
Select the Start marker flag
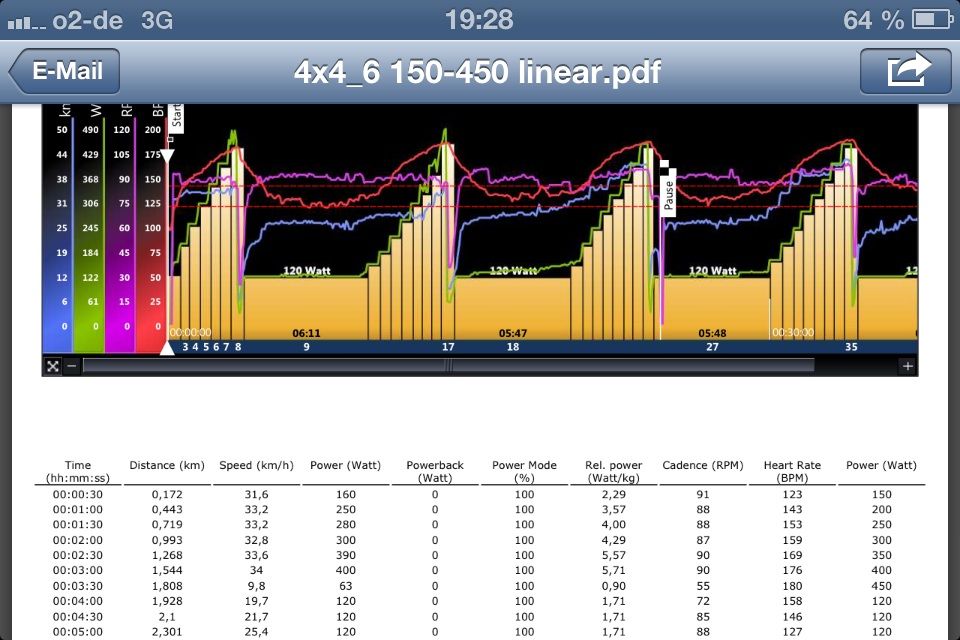pos(176,119)
